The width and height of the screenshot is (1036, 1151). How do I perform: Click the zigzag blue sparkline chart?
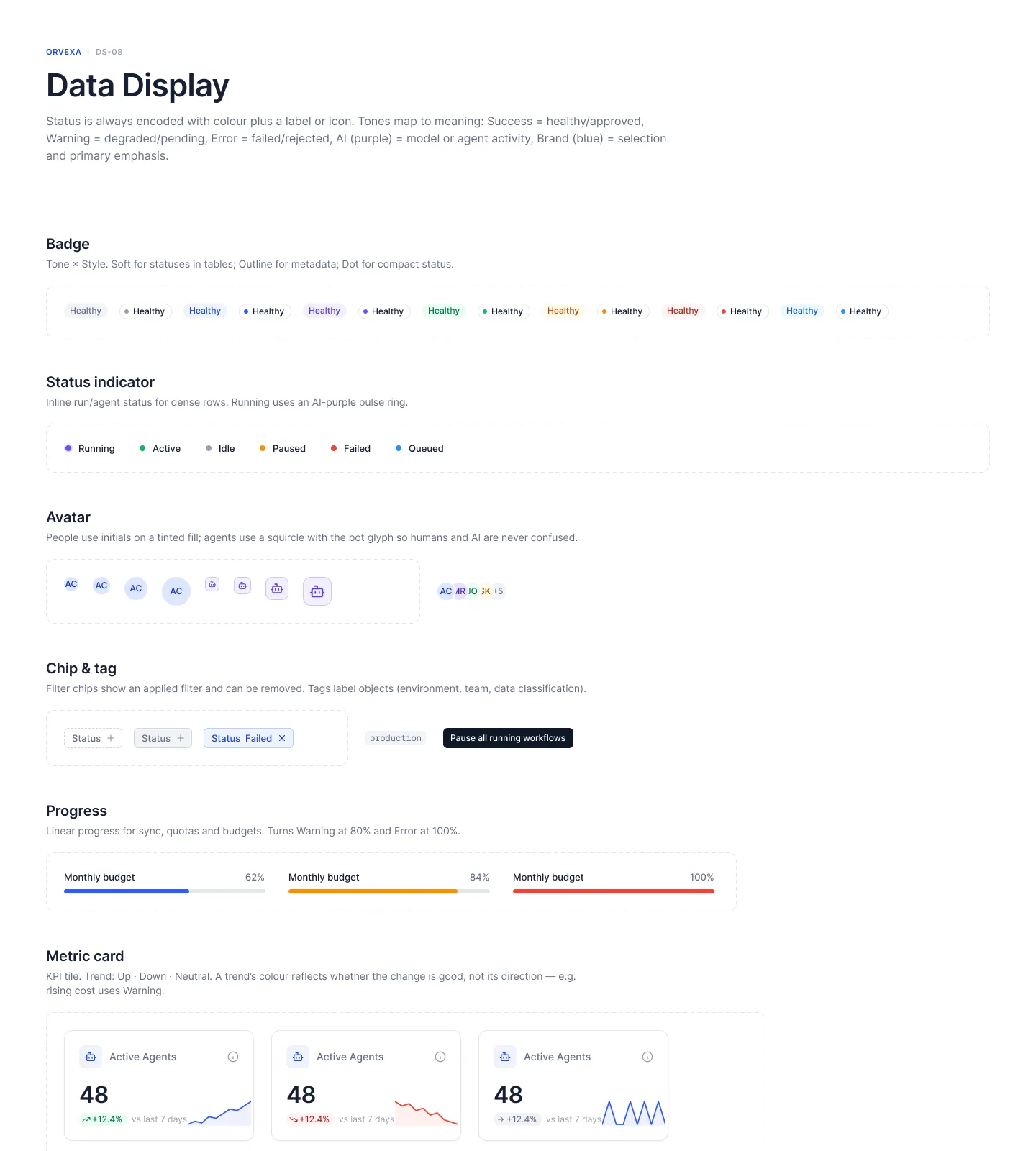pos(634,1112)
